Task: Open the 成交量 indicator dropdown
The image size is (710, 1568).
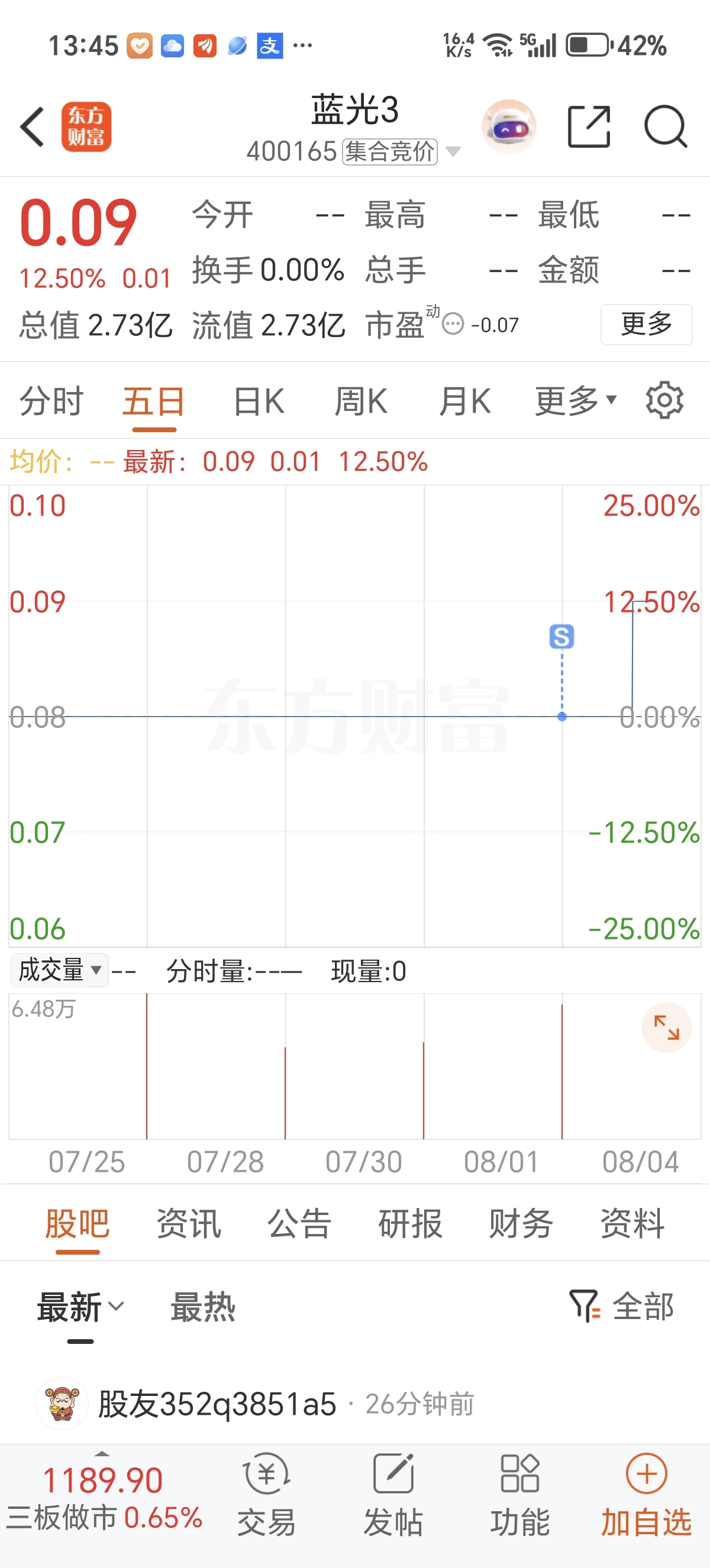Action: click(60, 970)
